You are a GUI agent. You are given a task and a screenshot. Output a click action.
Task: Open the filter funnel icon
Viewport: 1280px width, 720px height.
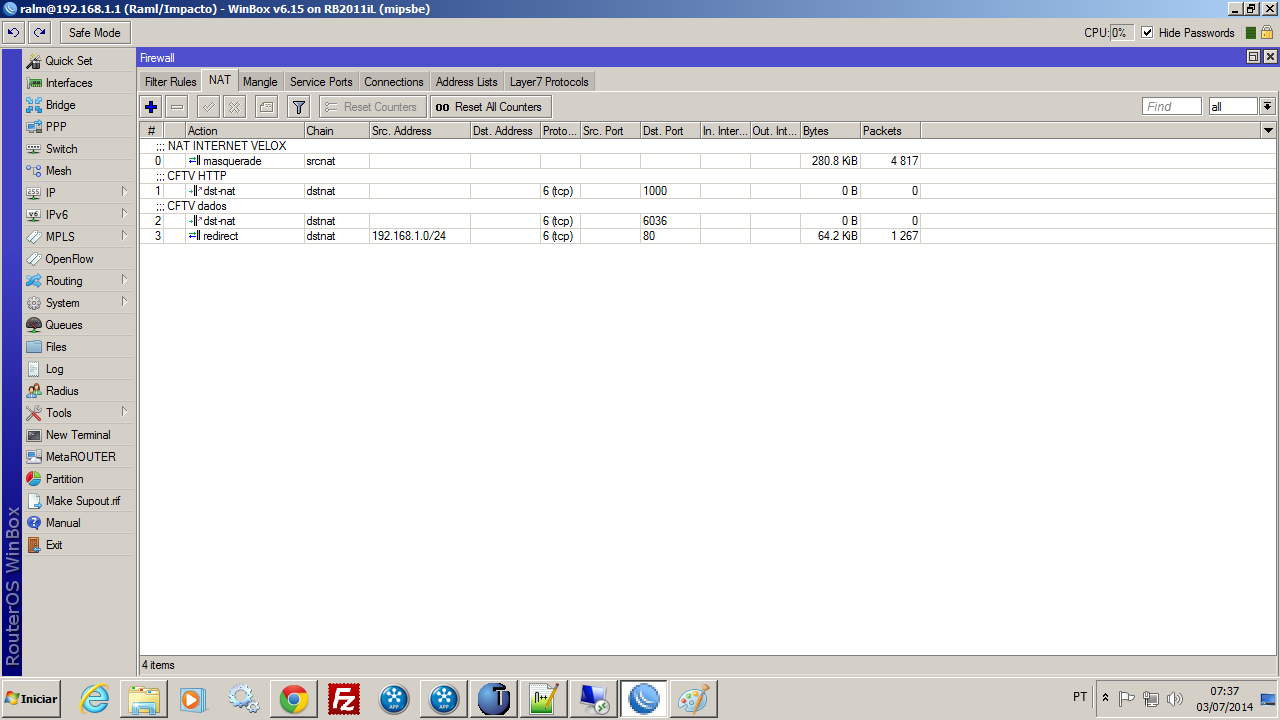tap(298, 107)
